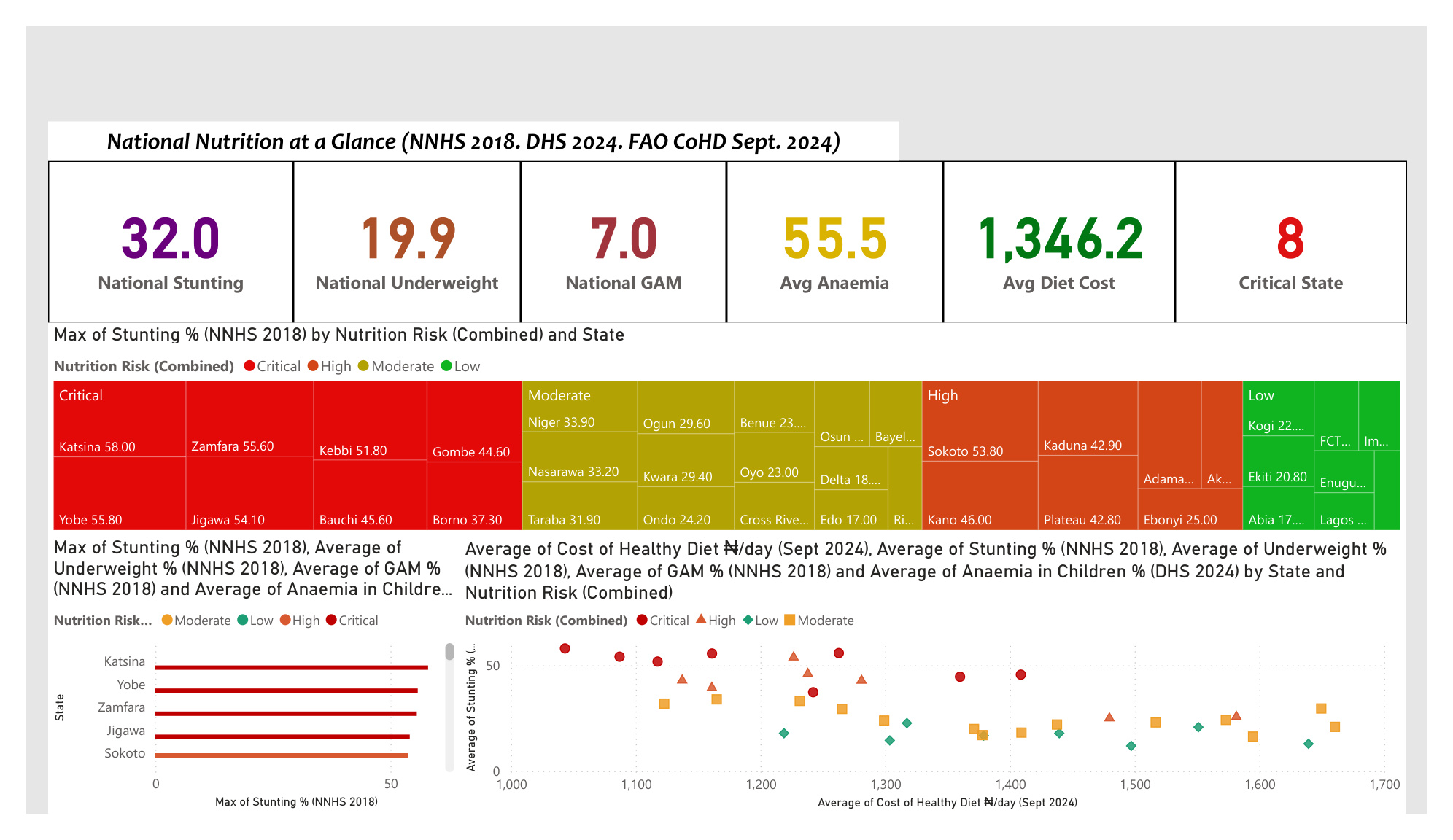Viewport: 1453px width, 840px height.
Task: Select Ebonyi 25.00 treemap tile
Action: coord(1190,509)
